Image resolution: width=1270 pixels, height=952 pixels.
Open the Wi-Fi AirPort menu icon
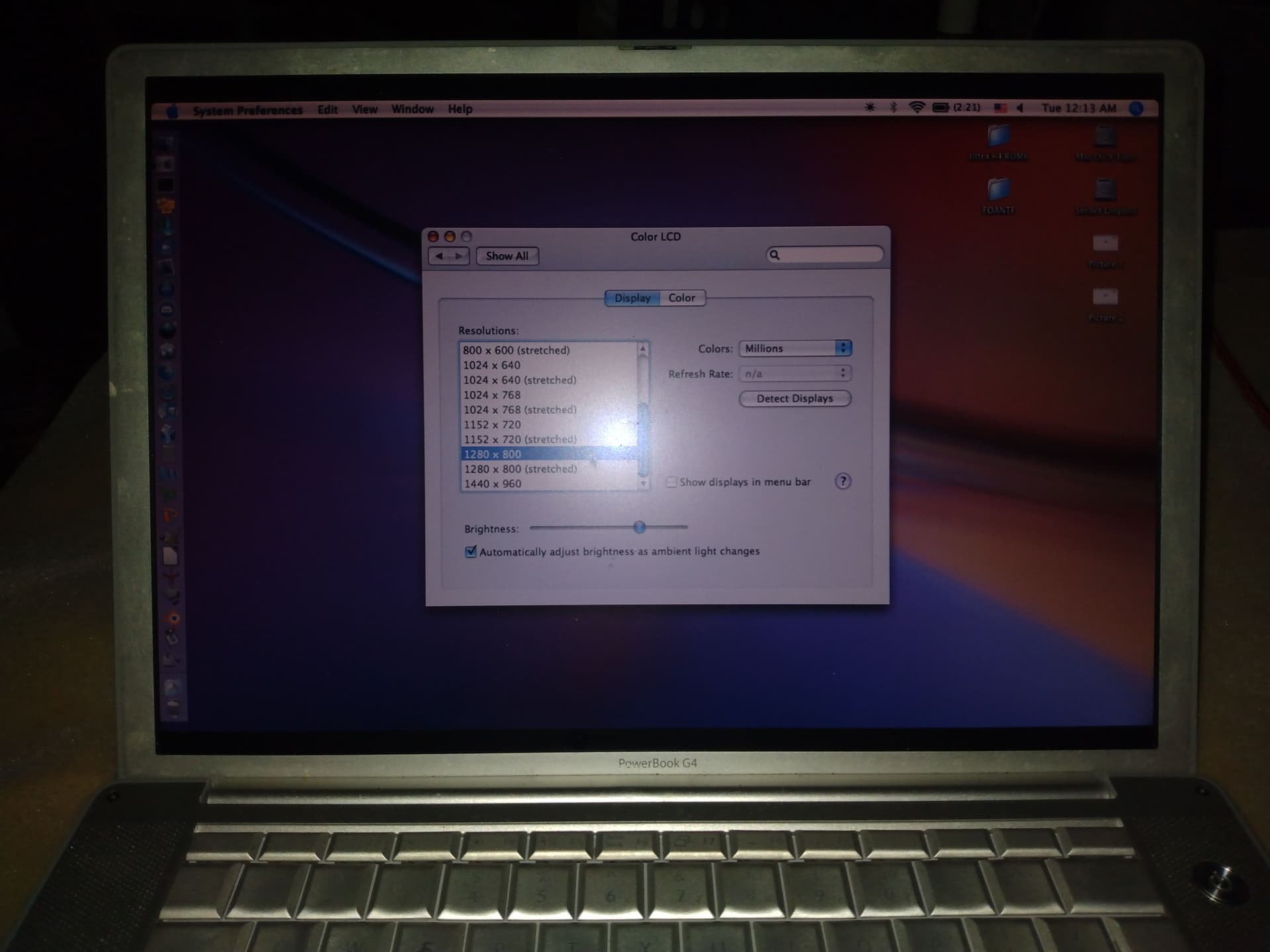point(917,107)
